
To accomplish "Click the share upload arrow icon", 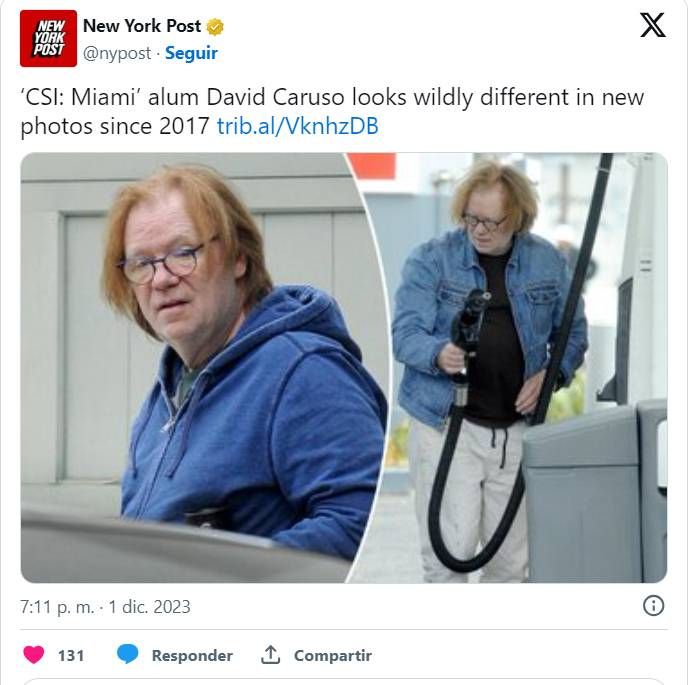I will click(270, 654).
